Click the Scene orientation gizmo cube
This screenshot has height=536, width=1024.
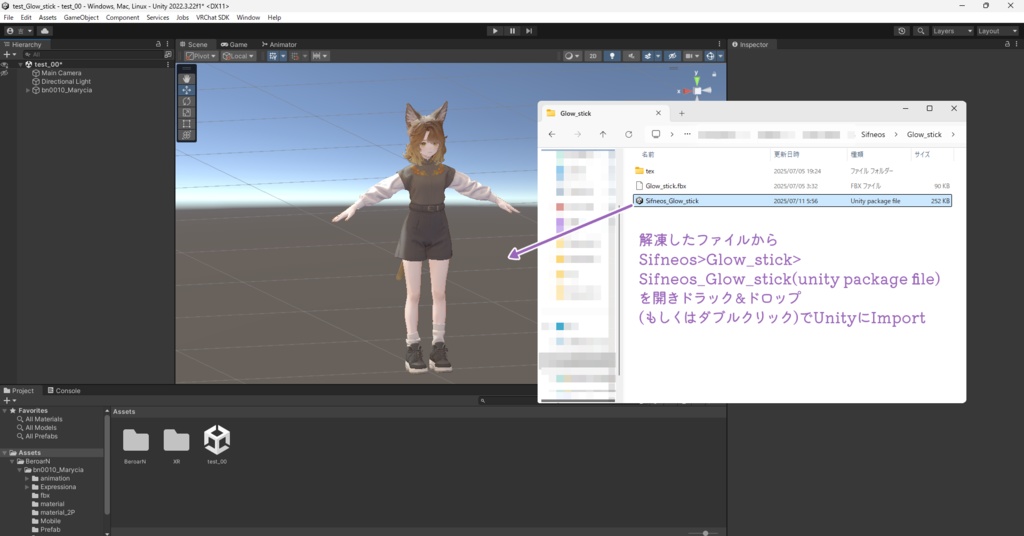[697, 91]
